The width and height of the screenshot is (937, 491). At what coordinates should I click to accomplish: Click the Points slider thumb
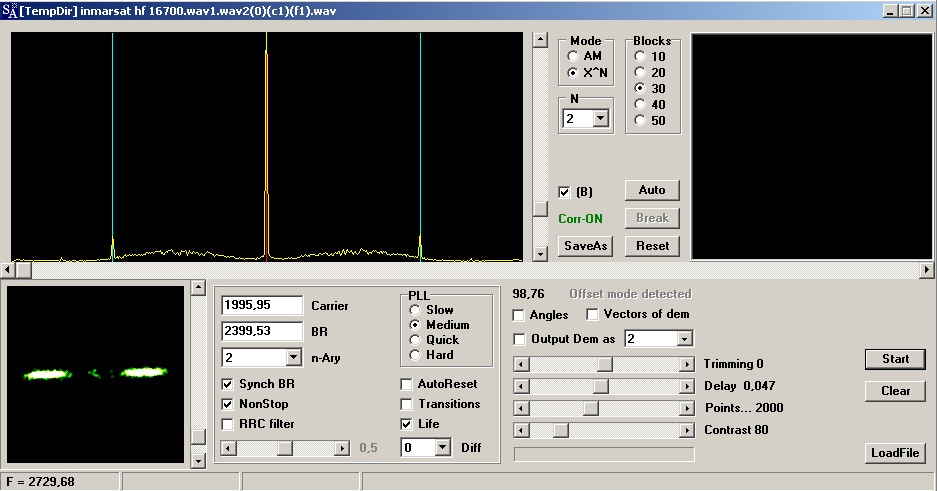[591, 408]
